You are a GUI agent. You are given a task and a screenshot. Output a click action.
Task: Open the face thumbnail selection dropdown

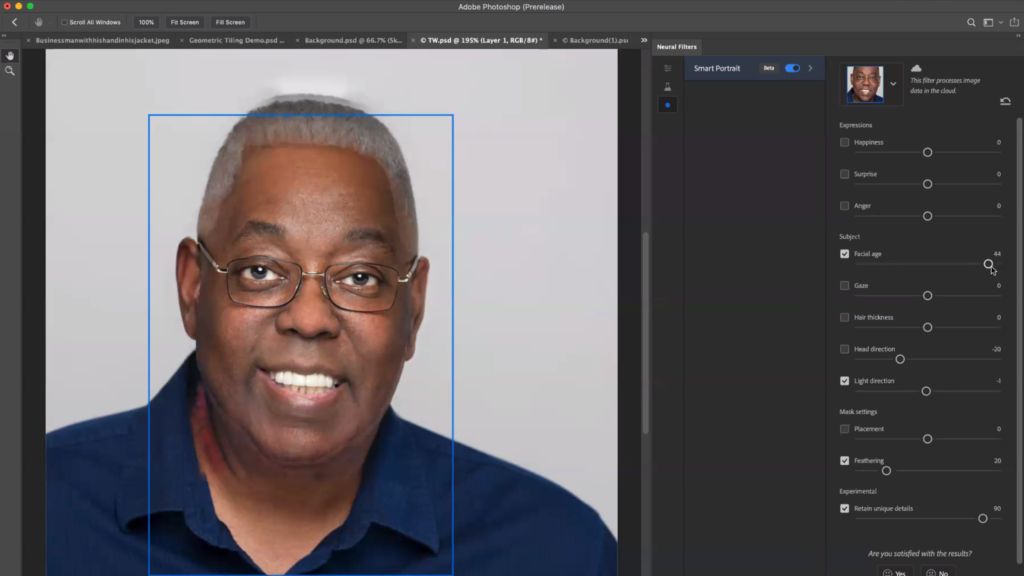click(893, 84)
